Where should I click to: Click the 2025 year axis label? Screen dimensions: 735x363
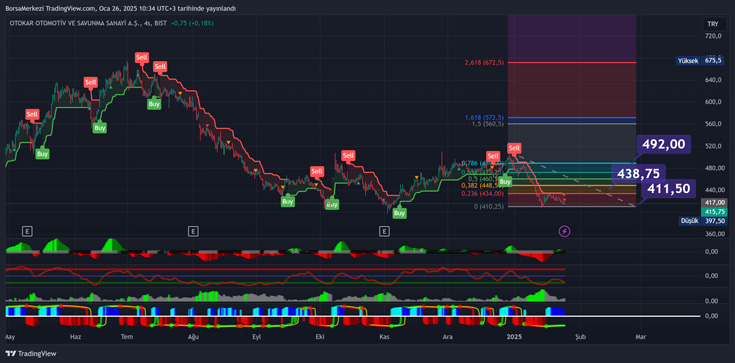pyautogui.click(x=515, y=337)
